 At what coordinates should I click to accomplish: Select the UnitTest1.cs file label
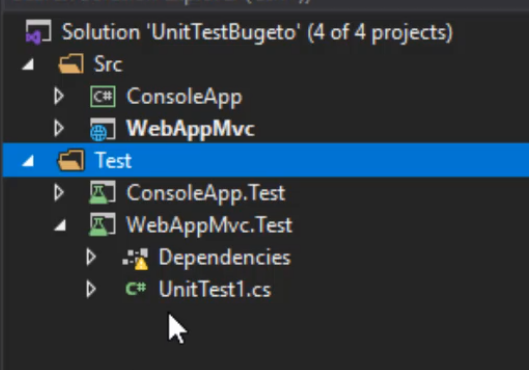(x=215, y=289)
